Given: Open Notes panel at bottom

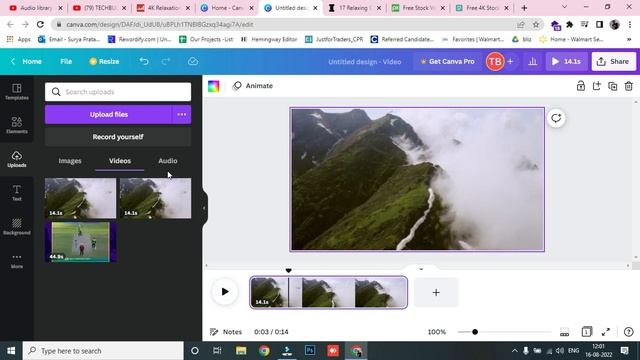Looking at the screenshot, I should (x=226, y=332).
